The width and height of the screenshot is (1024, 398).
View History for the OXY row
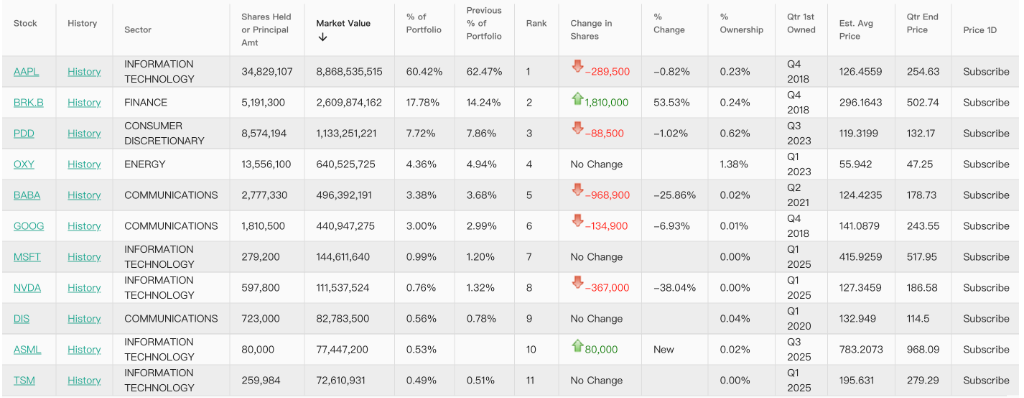click(84, 164)
